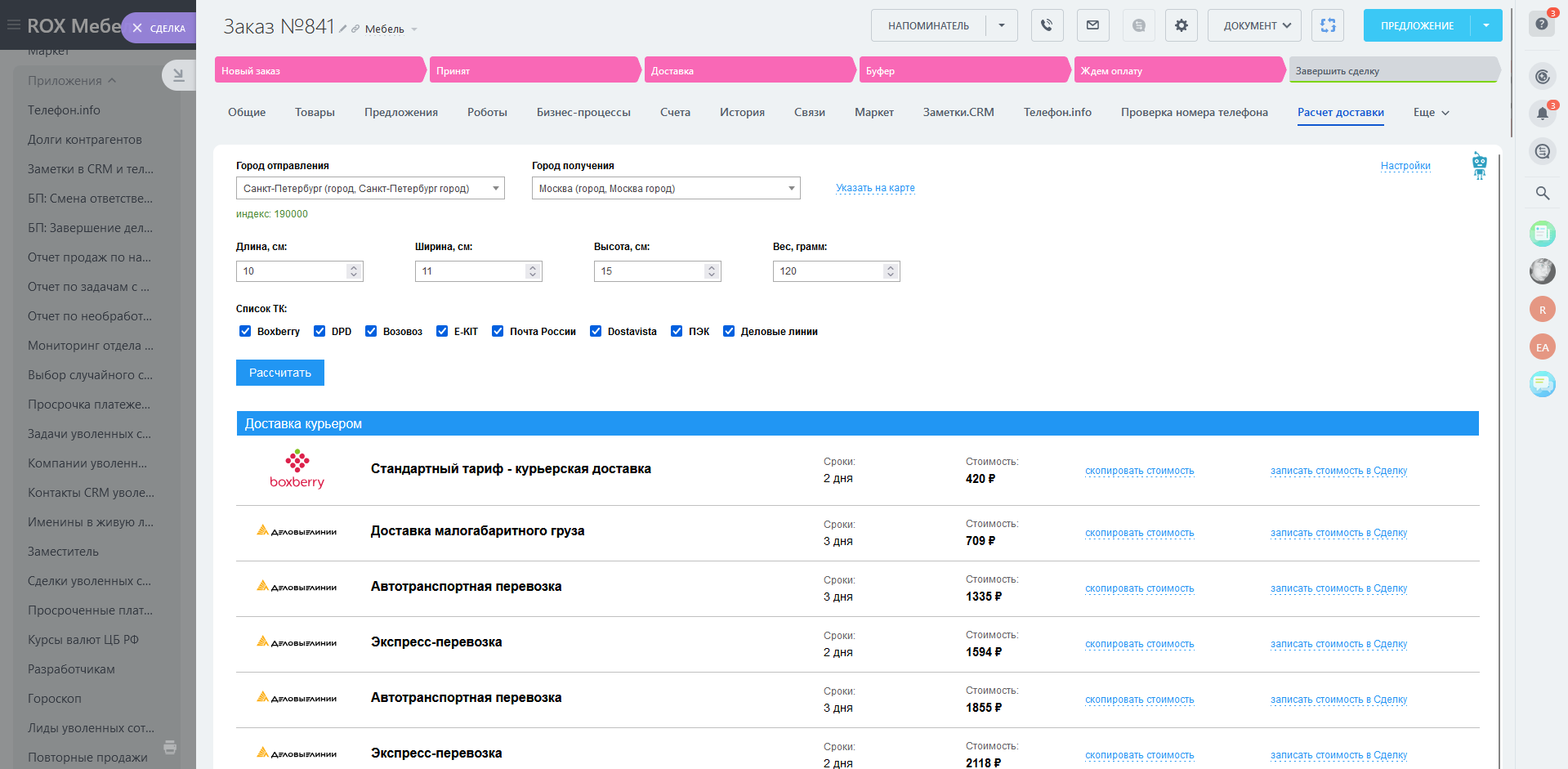Open the Город отправления dropdown

[x=370, y=189]
